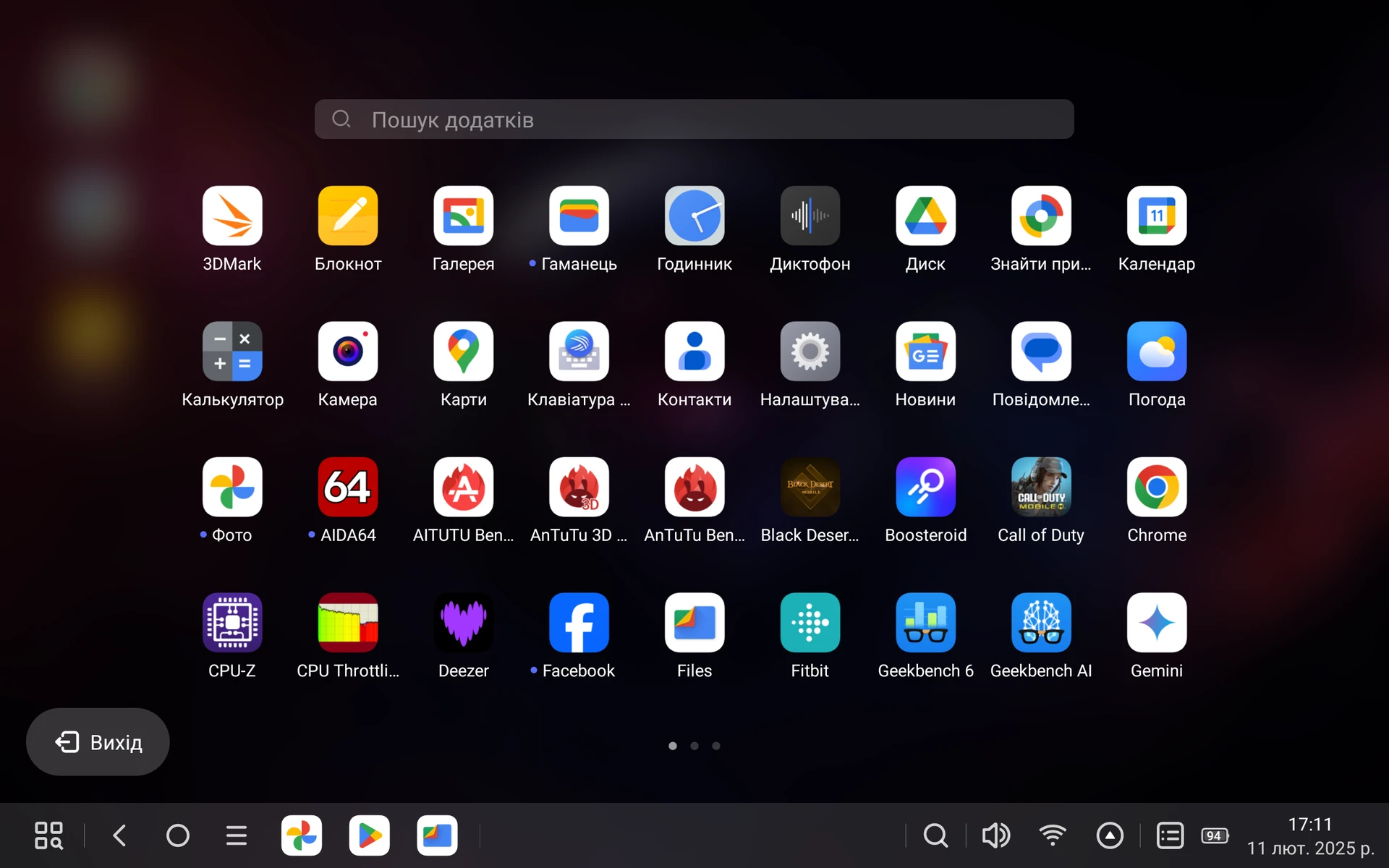
Task: Open the Камера app
Action: (x=347, y=351)
